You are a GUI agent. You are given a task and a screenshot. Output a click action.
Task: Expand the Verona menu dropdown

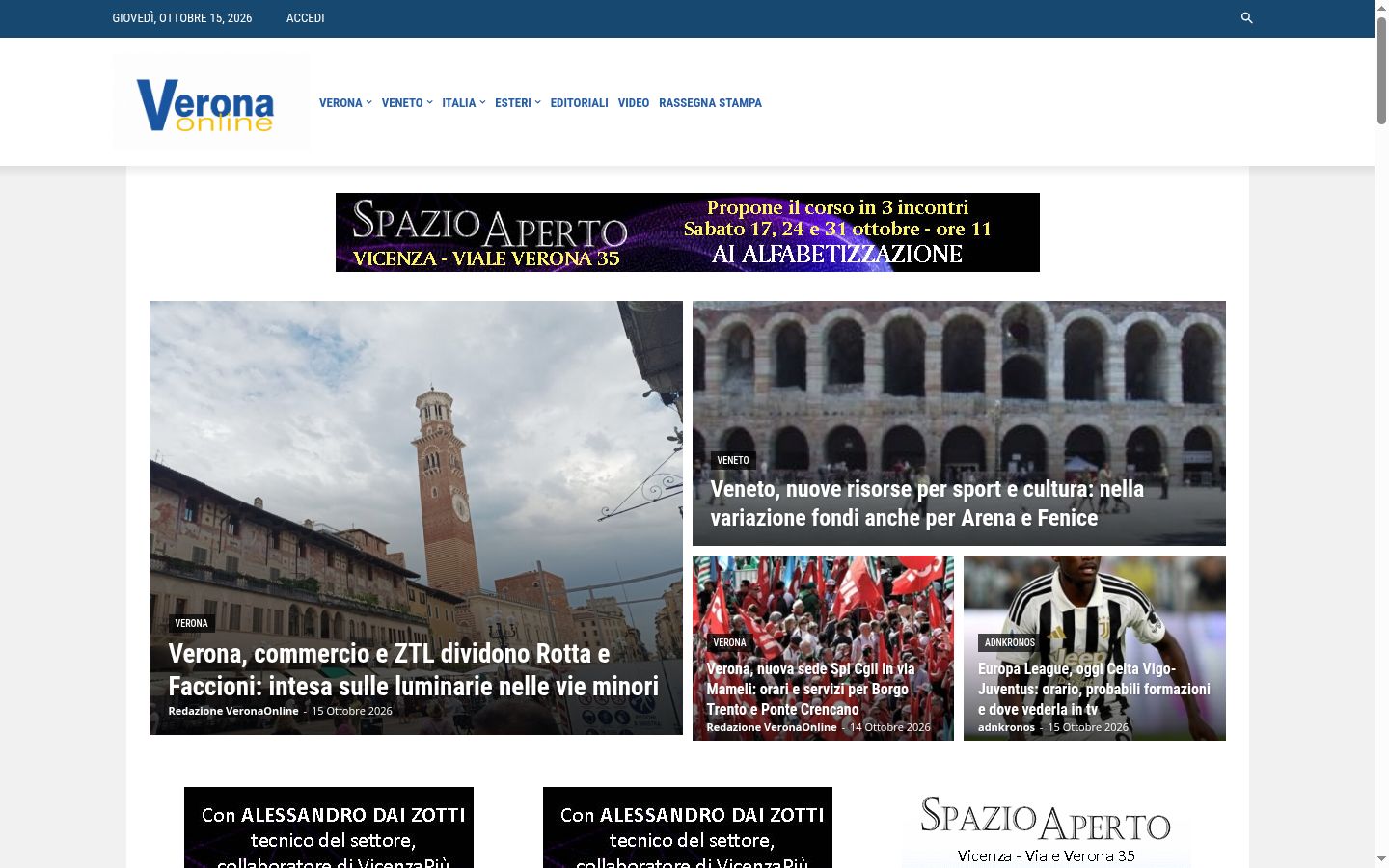pyautogui.click(x=345, y=103)
